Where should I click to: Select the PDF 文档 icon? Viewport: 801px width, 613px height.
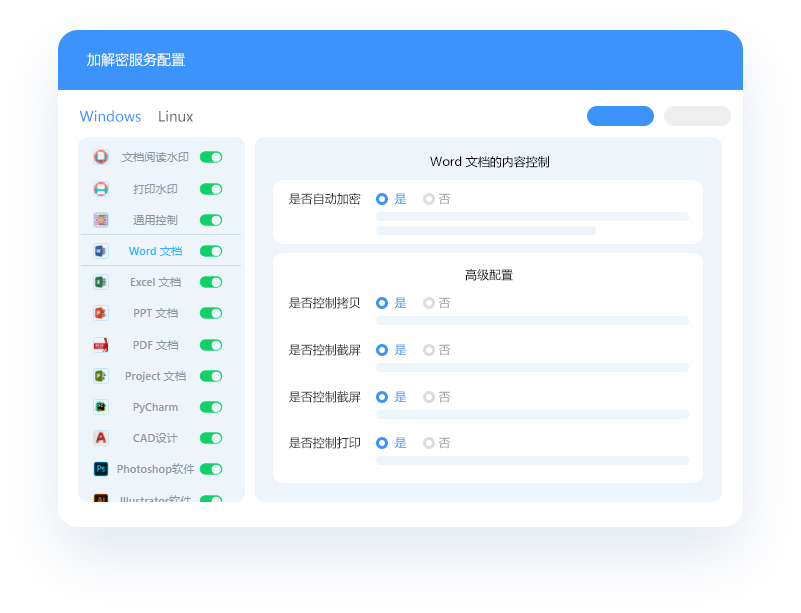[100, 345]
